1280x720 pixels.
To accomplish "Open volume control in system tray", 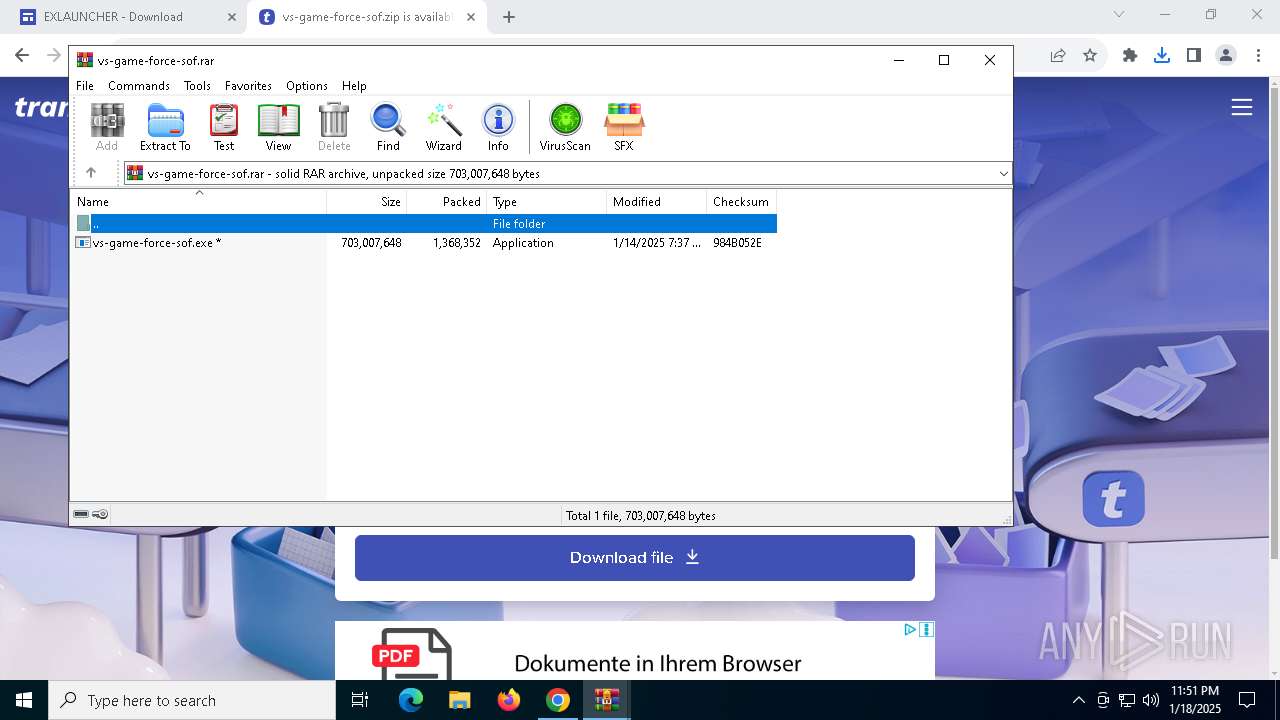I will point(1151,700).
